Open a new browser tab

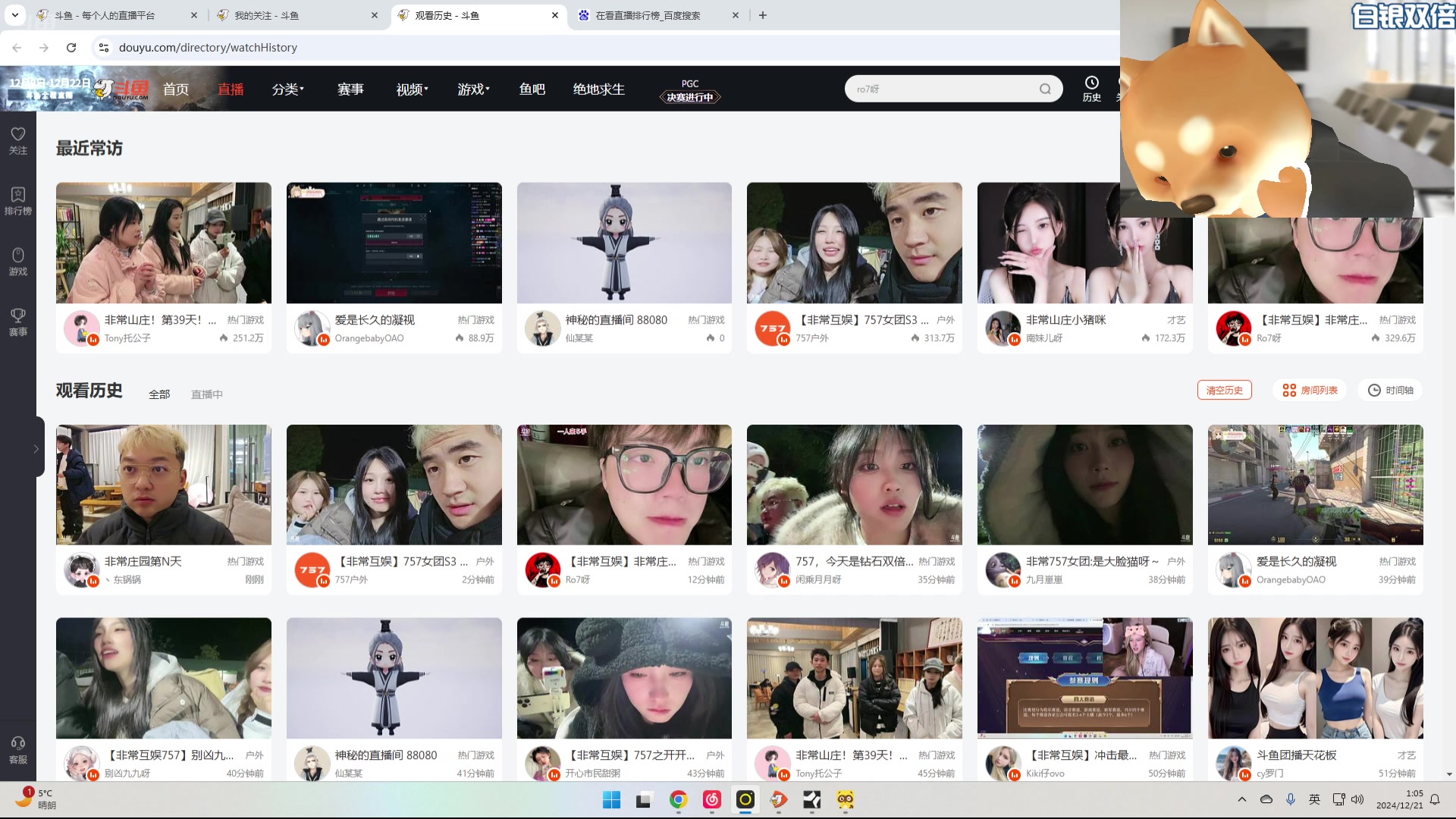[763, 15]
